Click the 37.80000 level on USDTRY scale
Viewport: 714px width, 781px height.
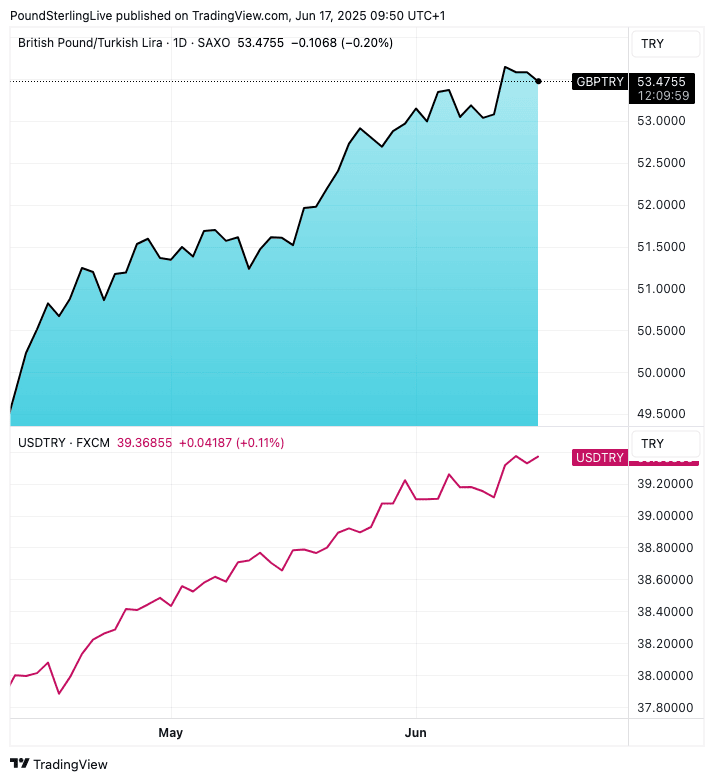(664, 708)
